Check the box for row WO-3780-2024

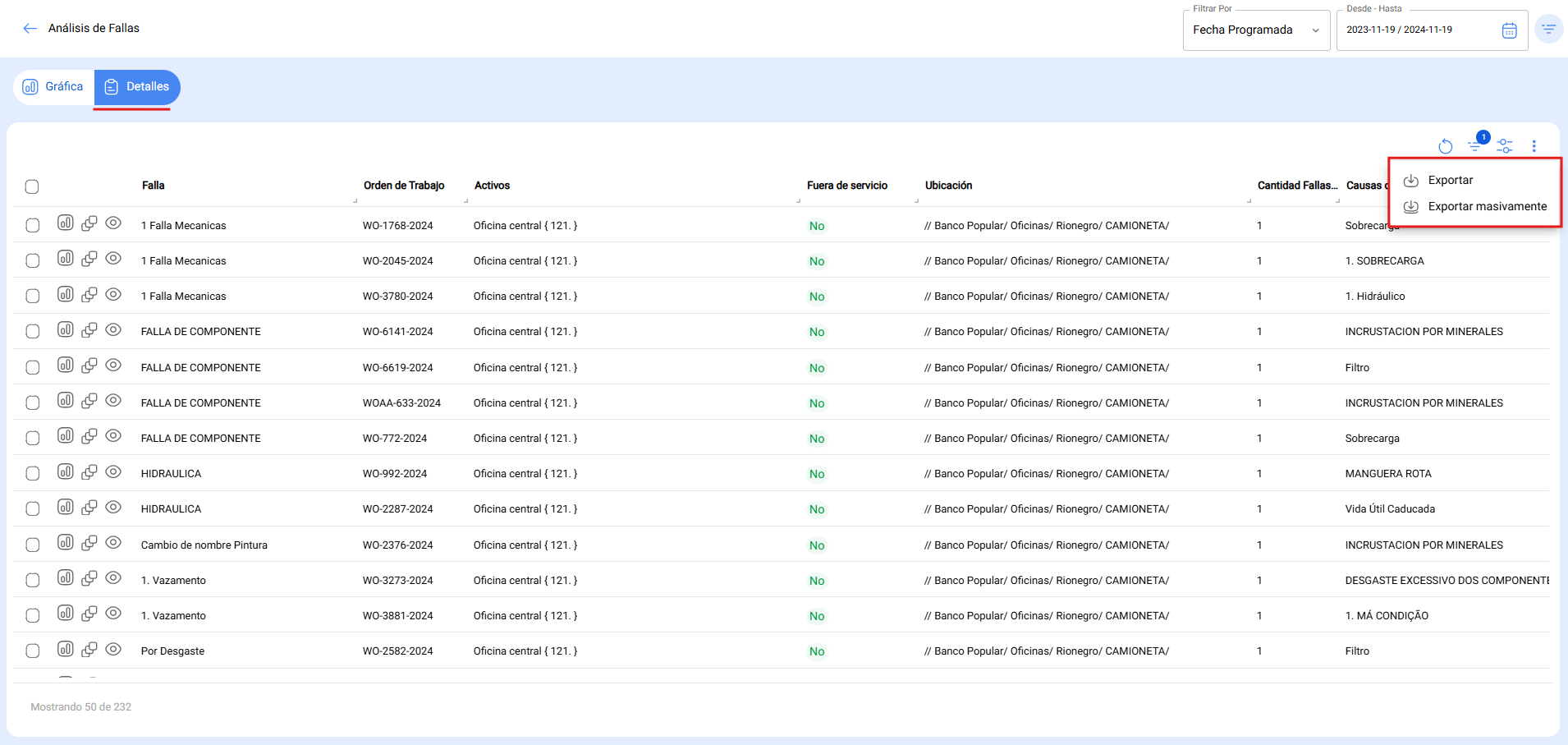(x=33, y=297)
